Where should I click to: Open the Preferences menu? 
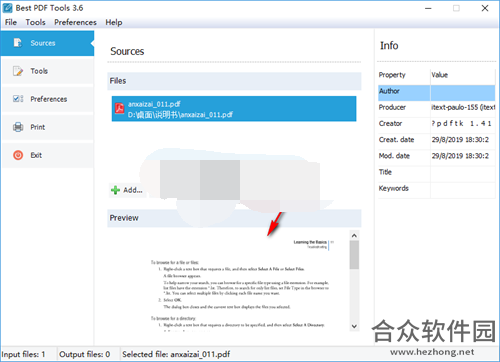tap(75, 22)
